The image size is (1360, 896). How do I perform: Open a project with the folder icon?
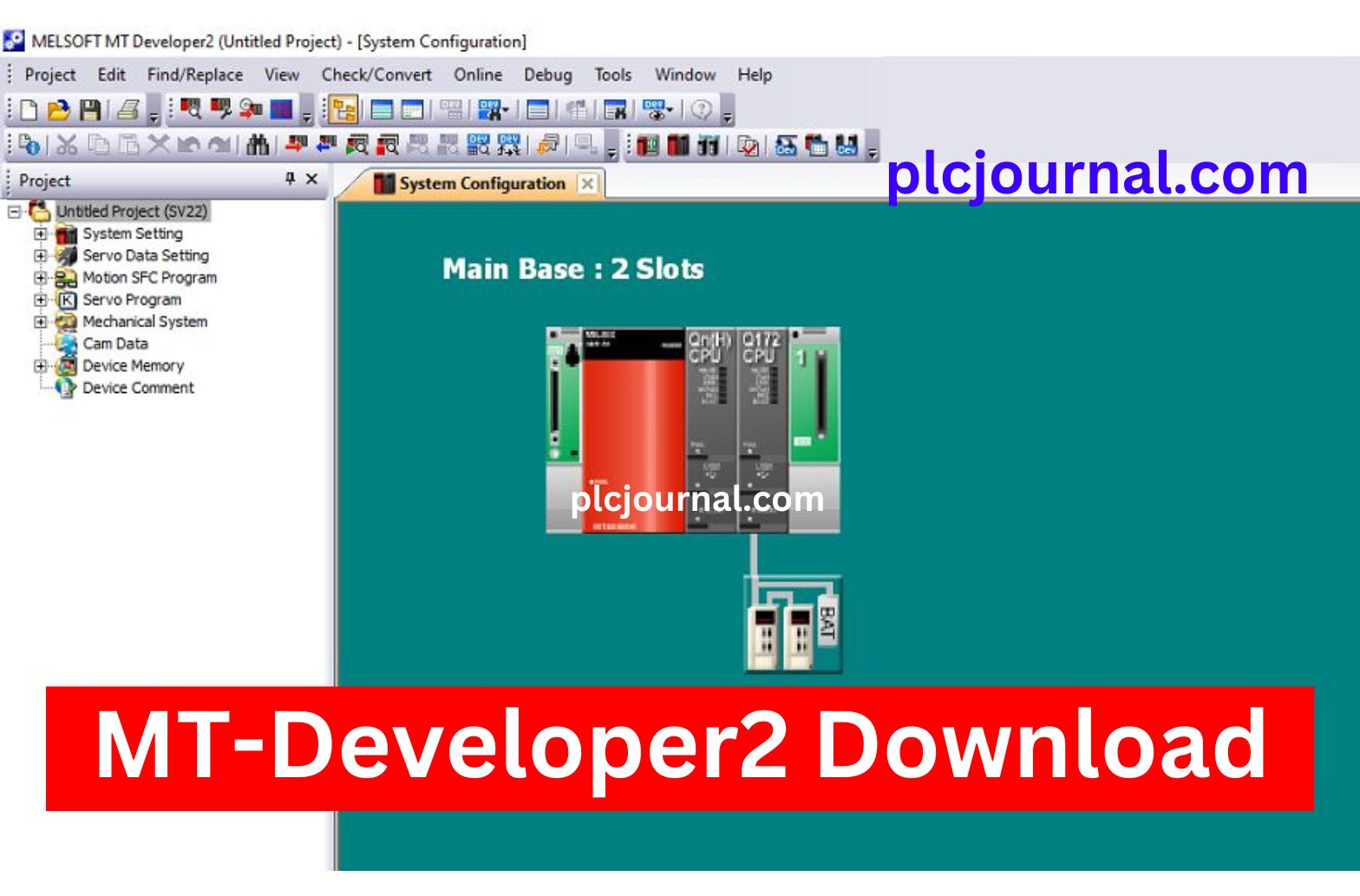point(58,110)
